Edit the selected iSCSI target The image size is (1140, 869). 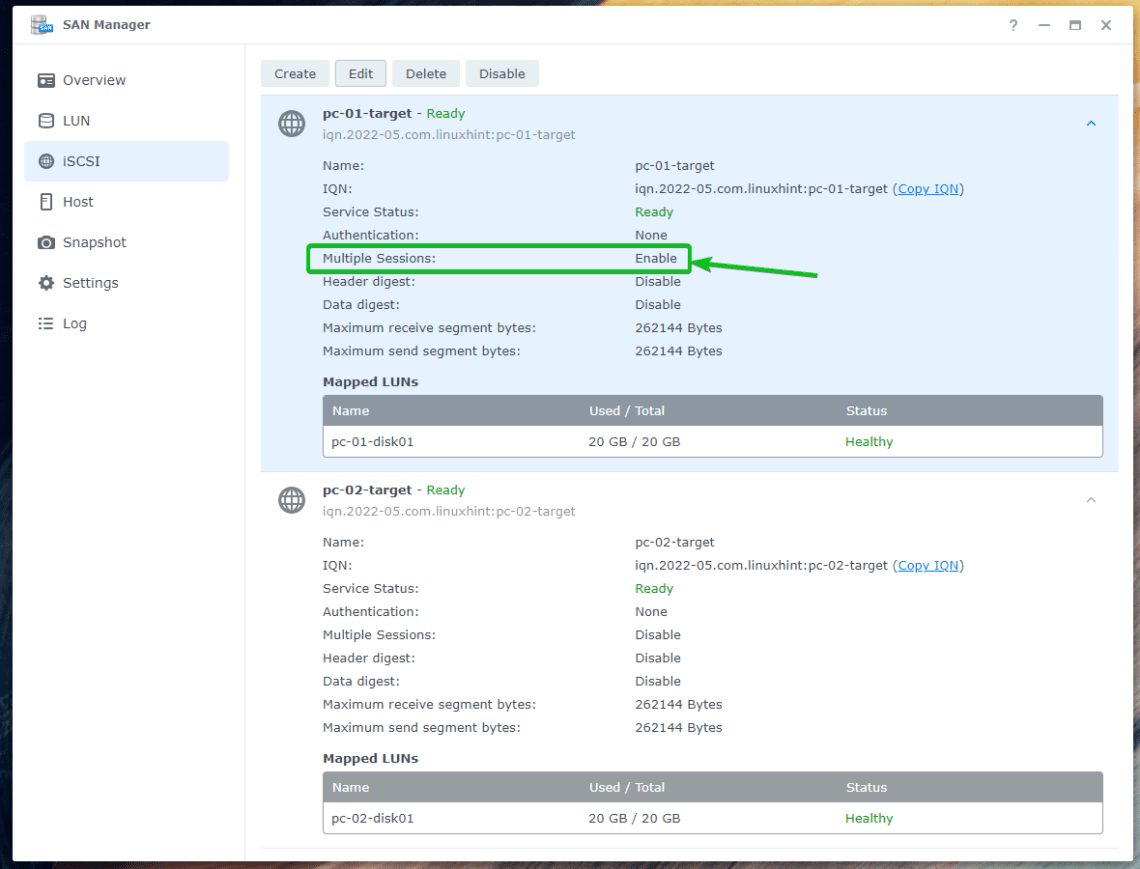(361, 73)
